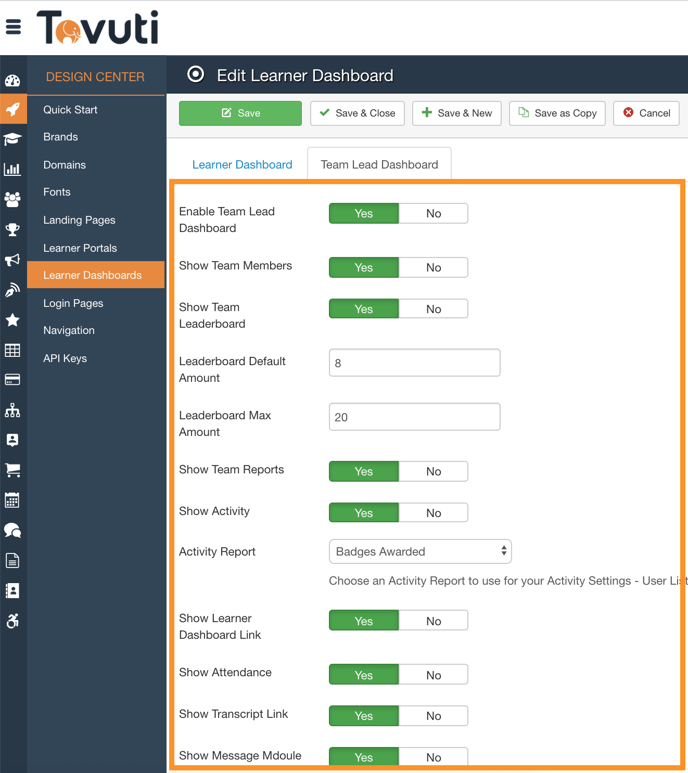The width and height of the screenshot is (688, 773).
Task: Open Landing Pages in Design Center menu
Action: pos(79,220)
